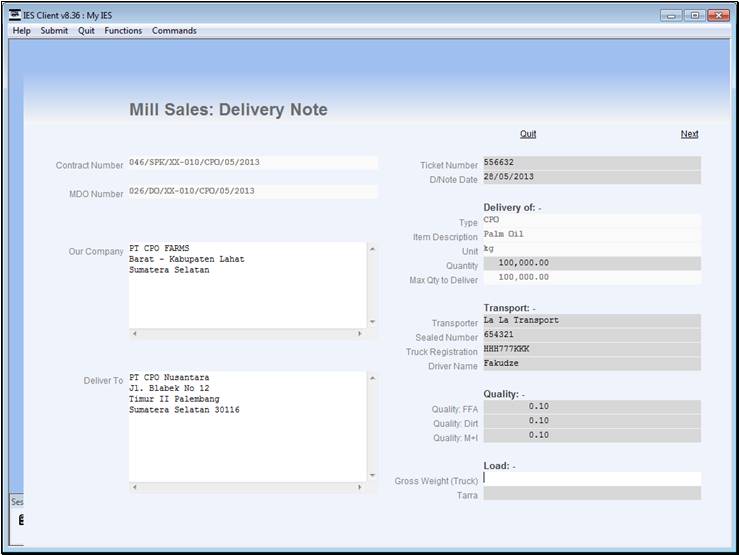Click the Quality: FFA field
The image size is (739, 555).
[592, 407]
